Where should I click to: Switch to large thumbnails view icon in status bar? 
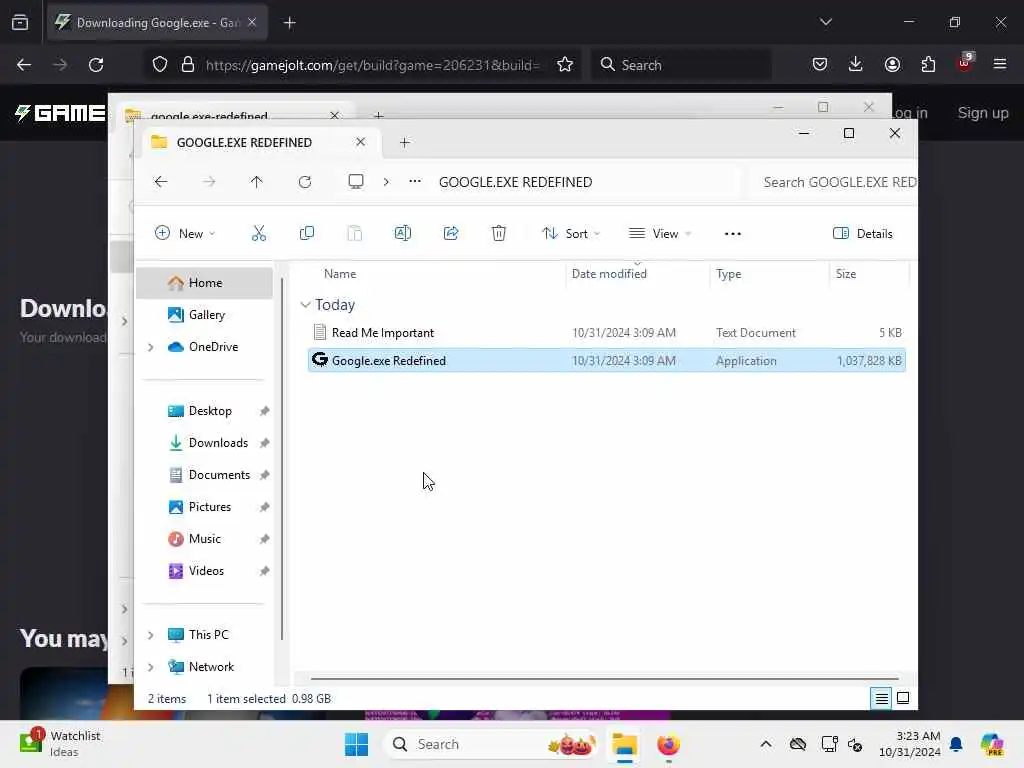(x=903, y=698)
